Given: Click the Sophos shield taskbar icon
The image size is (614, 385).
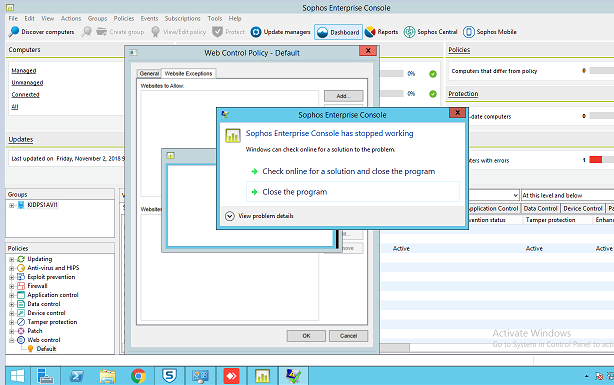Looking at the screenshot, I should tap(169, 376).
